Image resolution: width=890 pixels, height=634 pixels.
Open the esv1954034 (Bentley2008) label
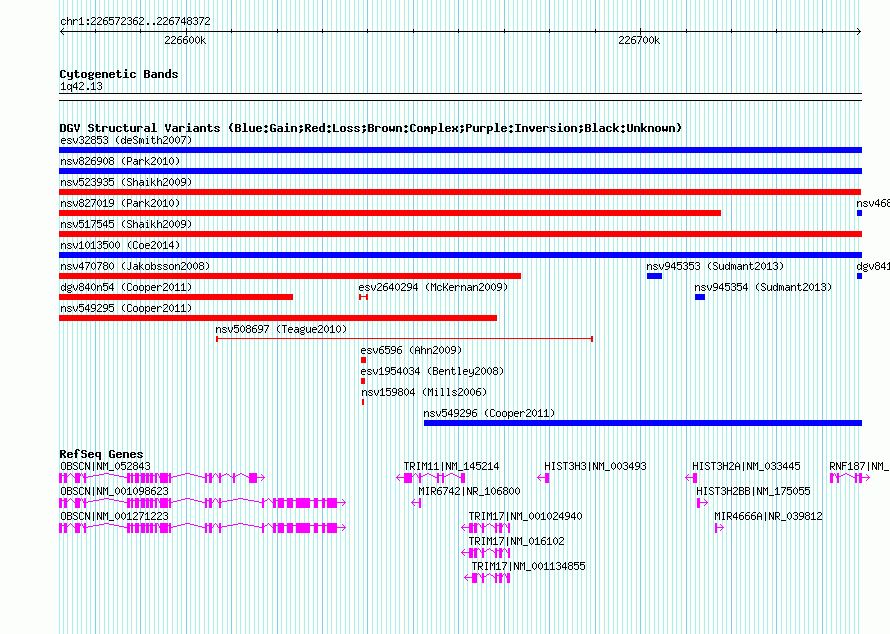coord(432,371)
